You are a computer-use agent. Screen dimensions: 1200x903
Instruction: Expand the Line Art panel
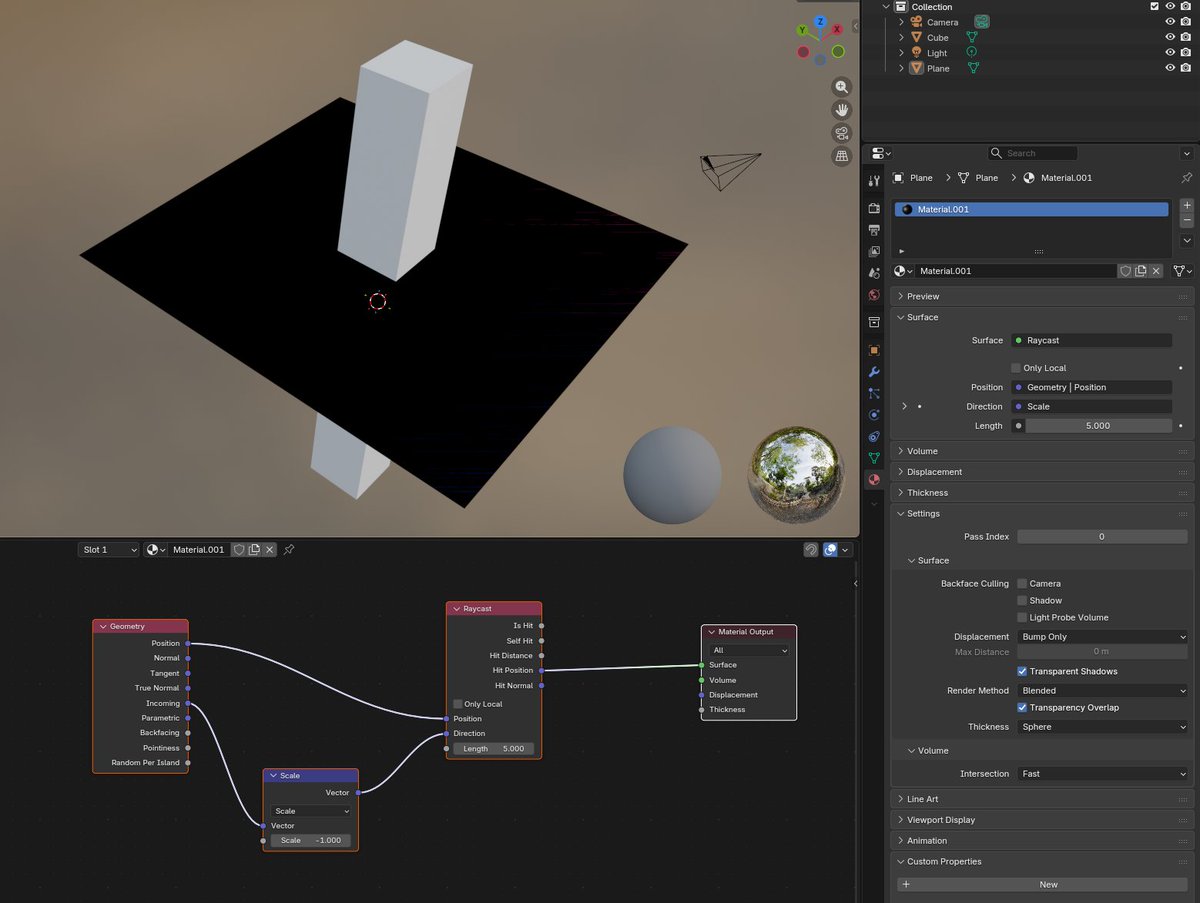[x=1042, y=799]
